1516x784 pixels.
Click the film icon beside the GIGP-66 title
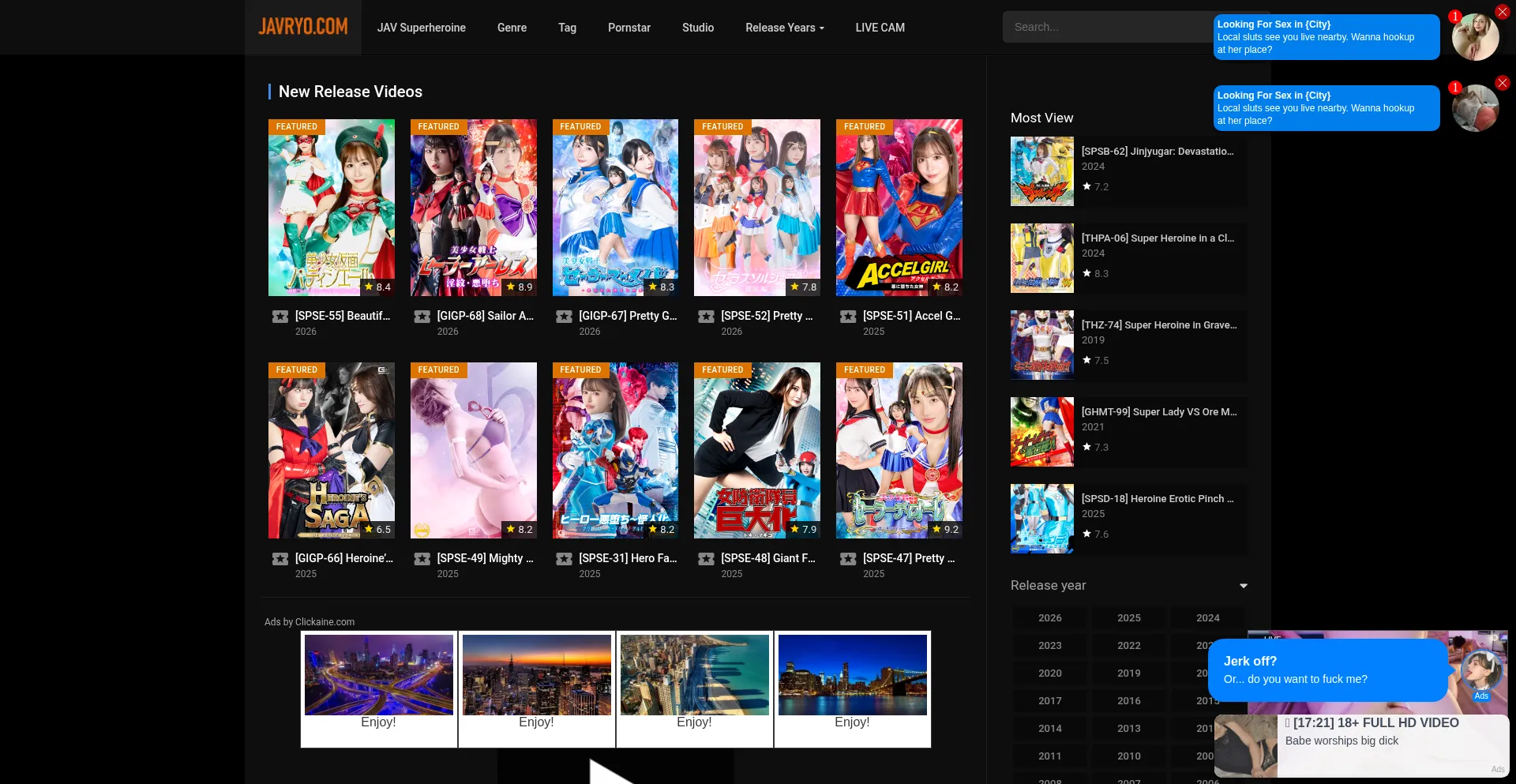coord(280,559)
